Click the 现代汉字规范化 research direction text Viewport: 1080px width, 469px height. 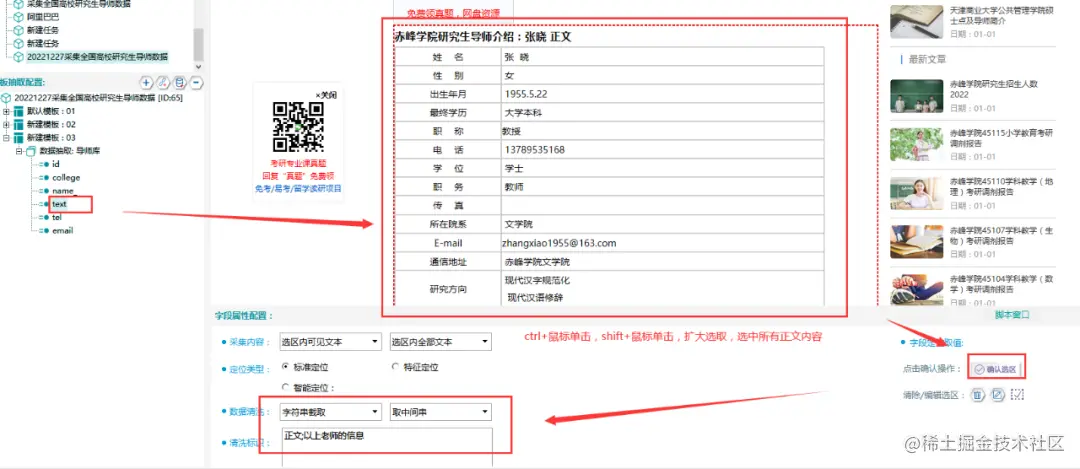[537, 280]
